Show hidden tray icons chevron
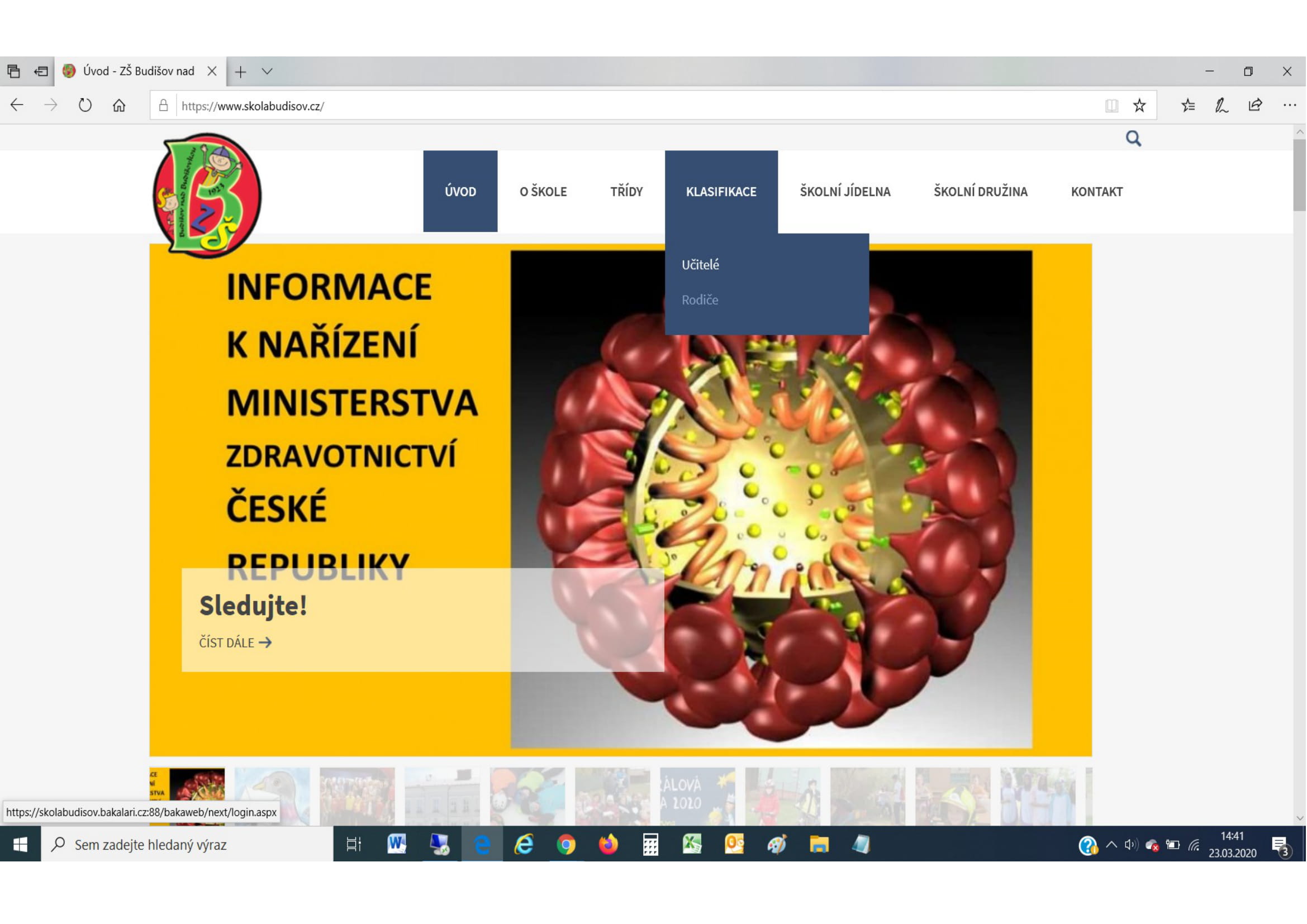 (x=1112, y=844)
